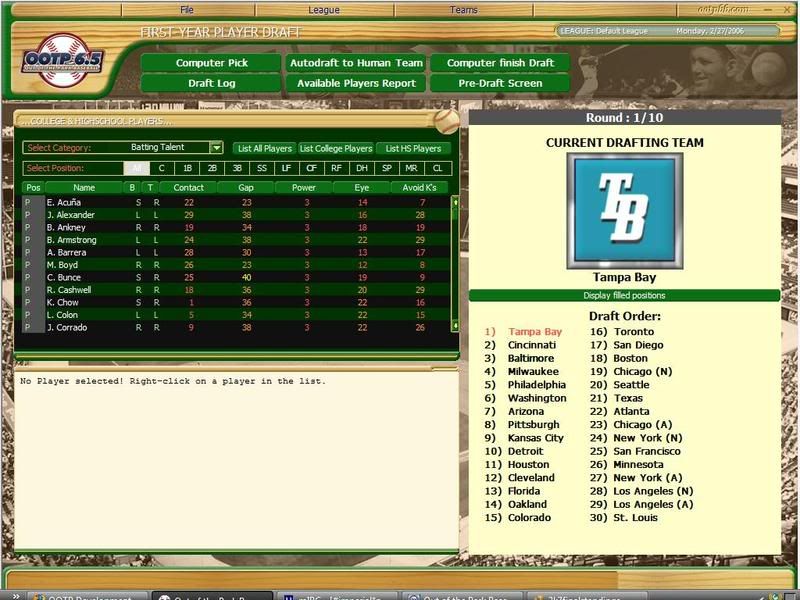Screen dimensions: 800x600
Task: Click the Display filled positions bar
Action: 624,295
